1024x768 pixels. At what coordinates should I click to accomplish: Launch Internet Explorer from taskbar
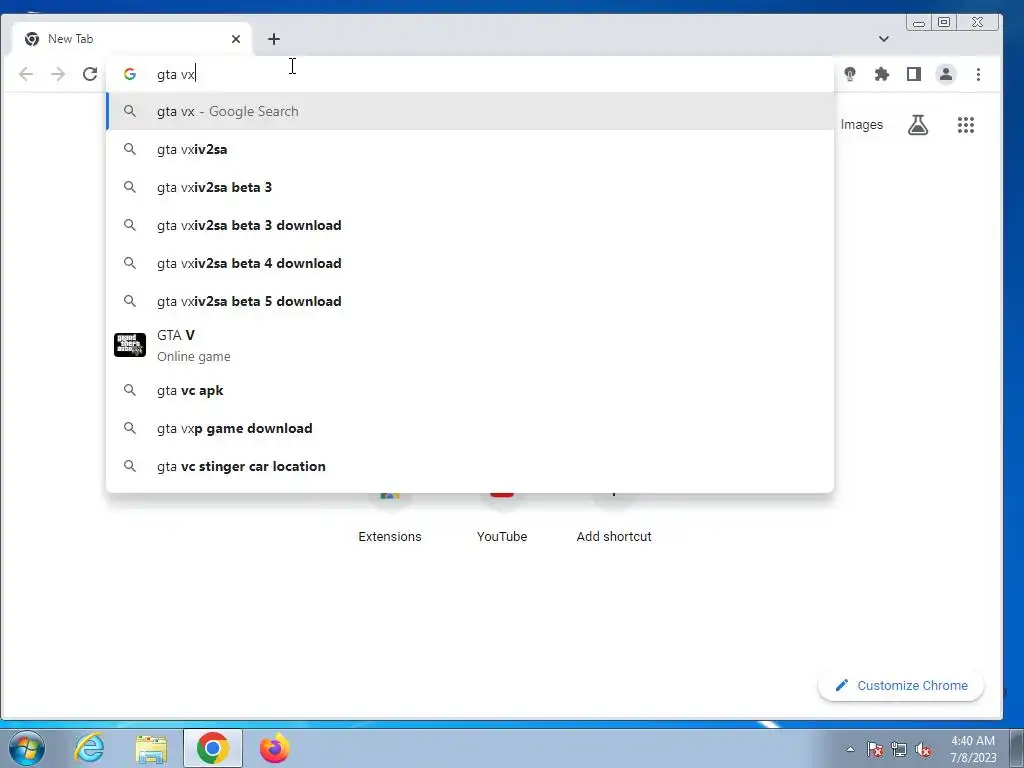89,748
